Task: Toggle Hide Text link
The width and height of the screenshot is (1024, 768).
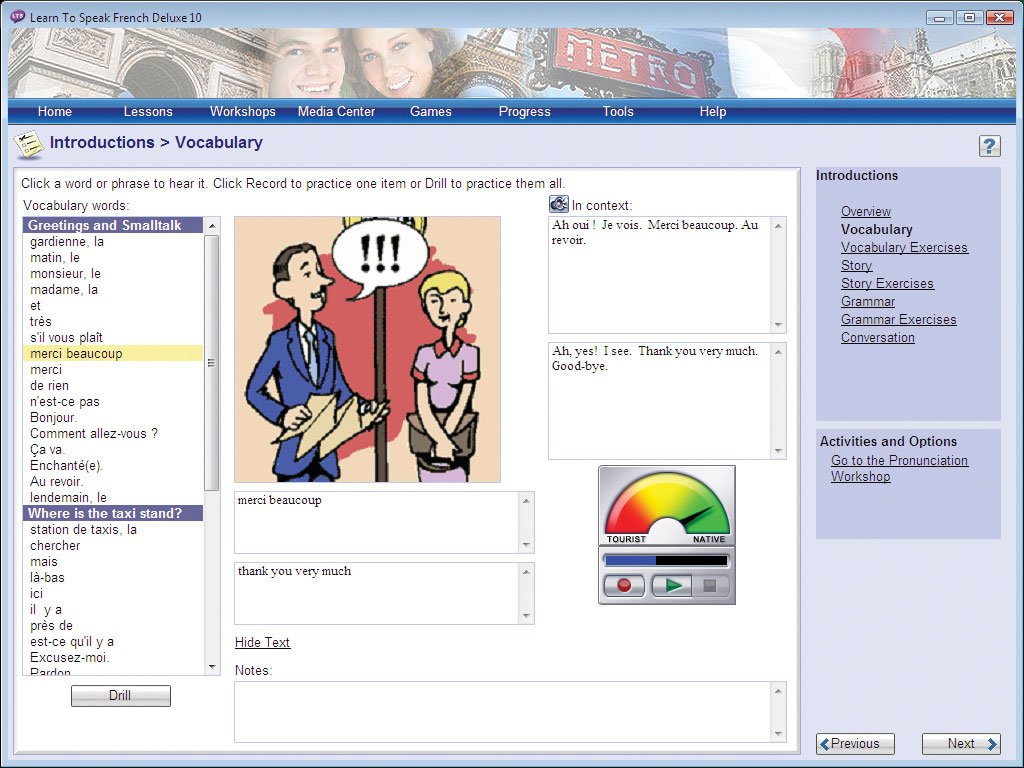Action: [x=262, y=642]
